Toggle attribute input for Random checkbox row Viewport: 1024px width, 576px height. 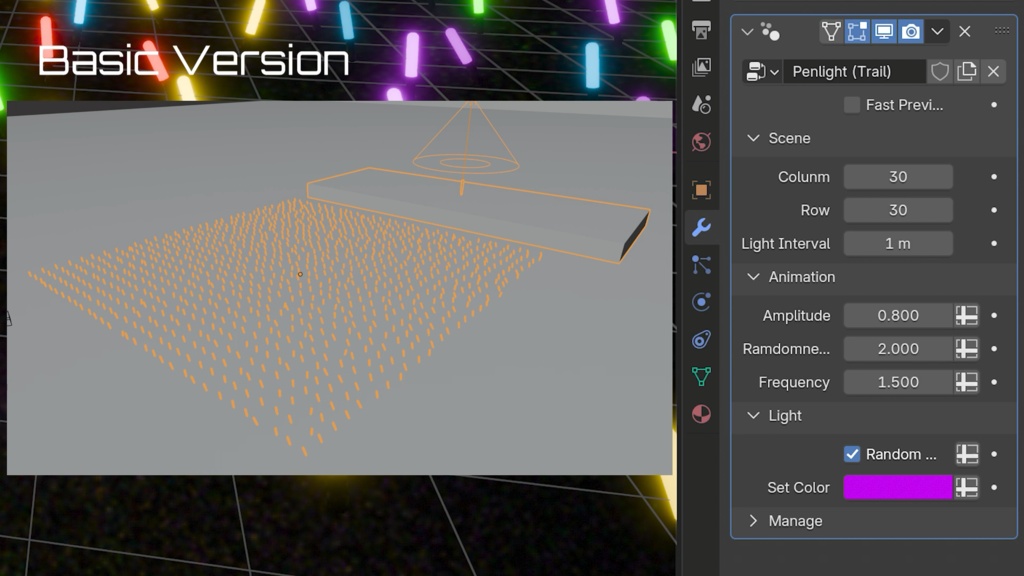[x=967, y=454]
